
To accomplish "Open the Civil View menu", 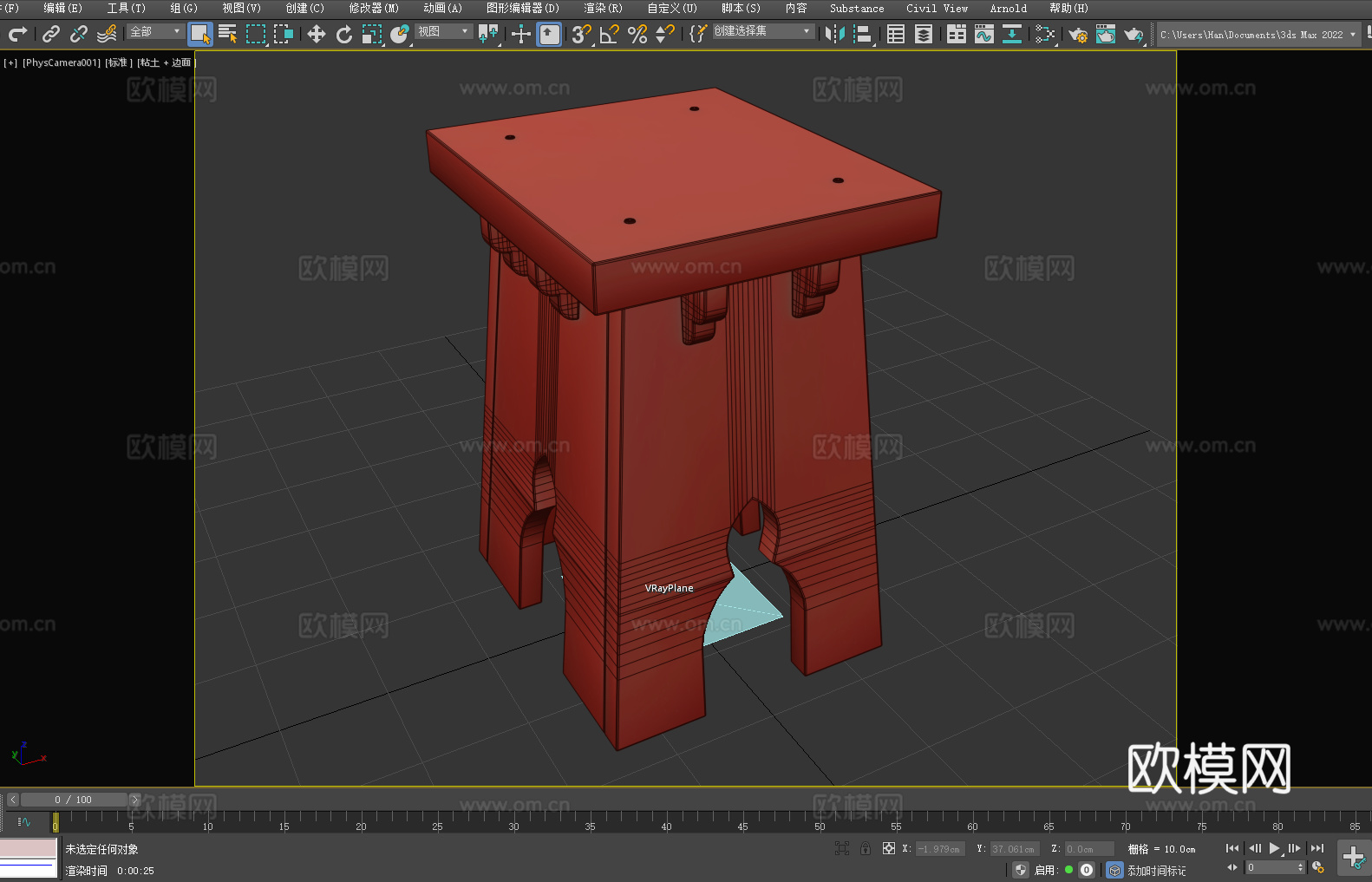I will pyautogui.click(x=937, y=8).
